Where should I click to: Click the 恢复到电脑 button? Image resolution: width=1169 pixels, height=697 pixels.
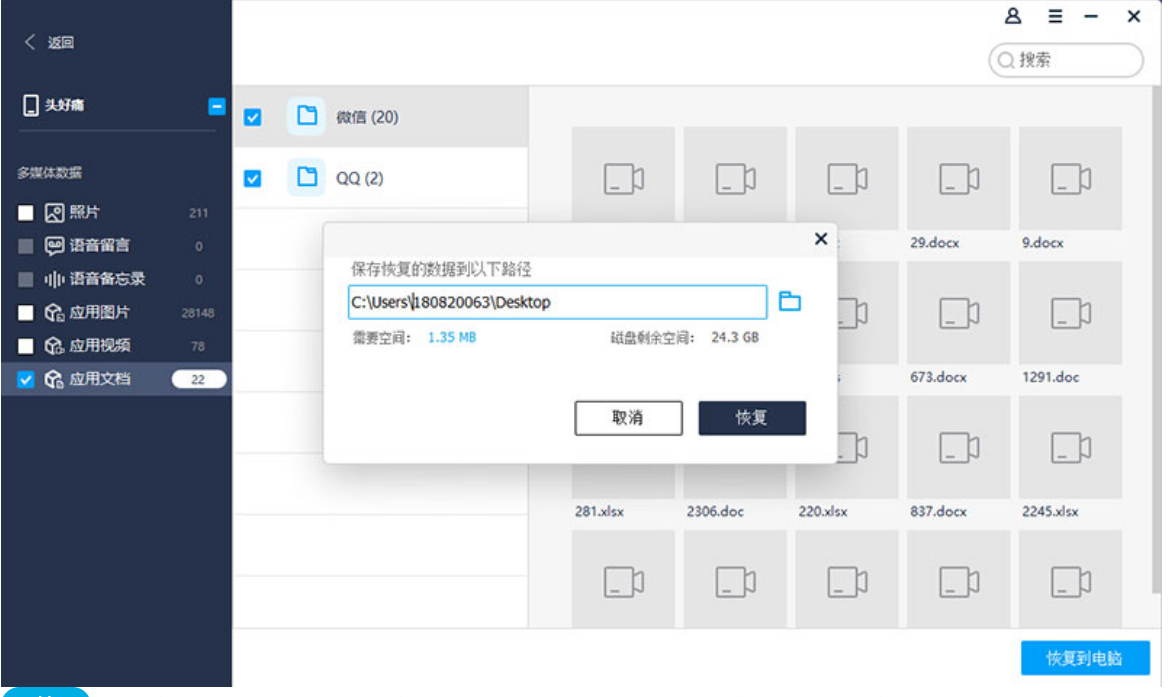pyautogui.click(x=1084, y=659)
